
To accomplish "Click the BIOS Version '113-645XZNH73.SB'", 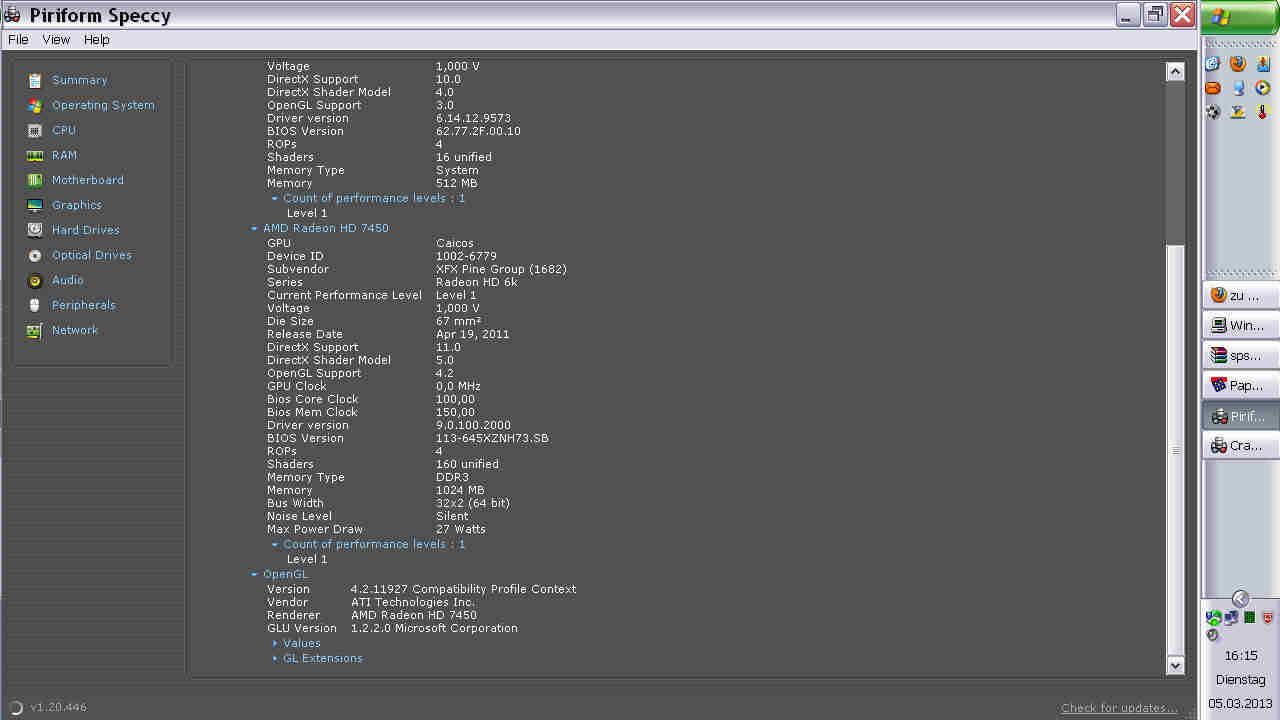I will click(x=492, y=438).
